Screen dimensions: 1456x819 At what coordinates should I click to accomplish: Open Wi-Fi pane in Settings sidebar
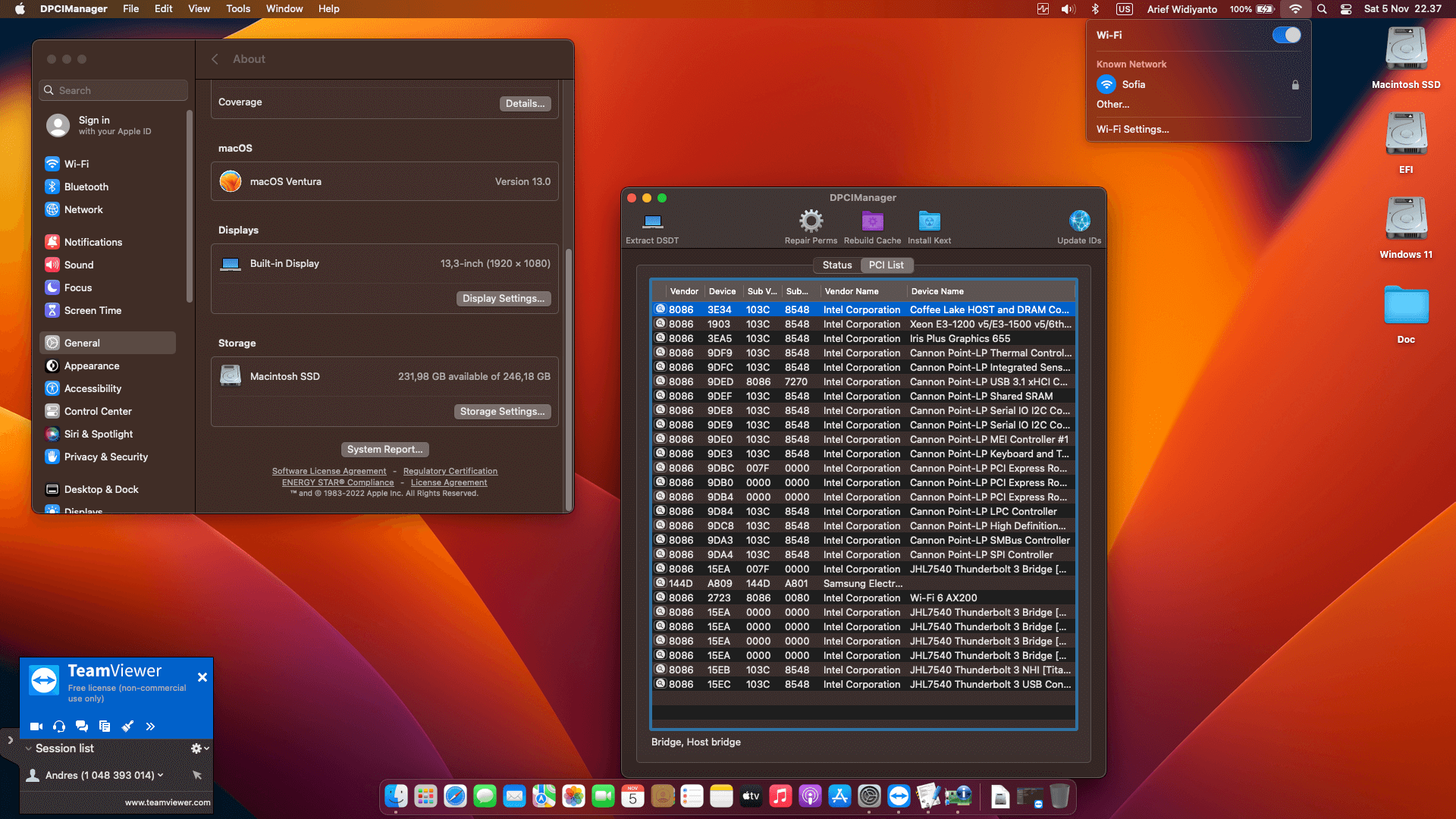coord(76,164)
